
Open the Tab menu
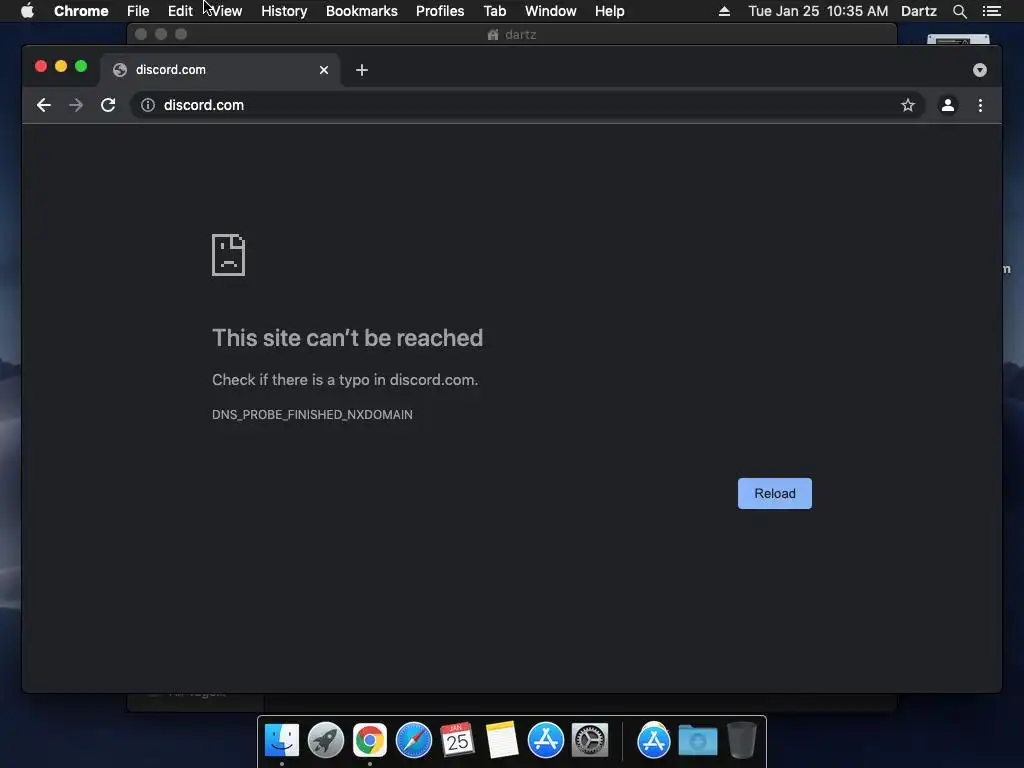(494, 11)
